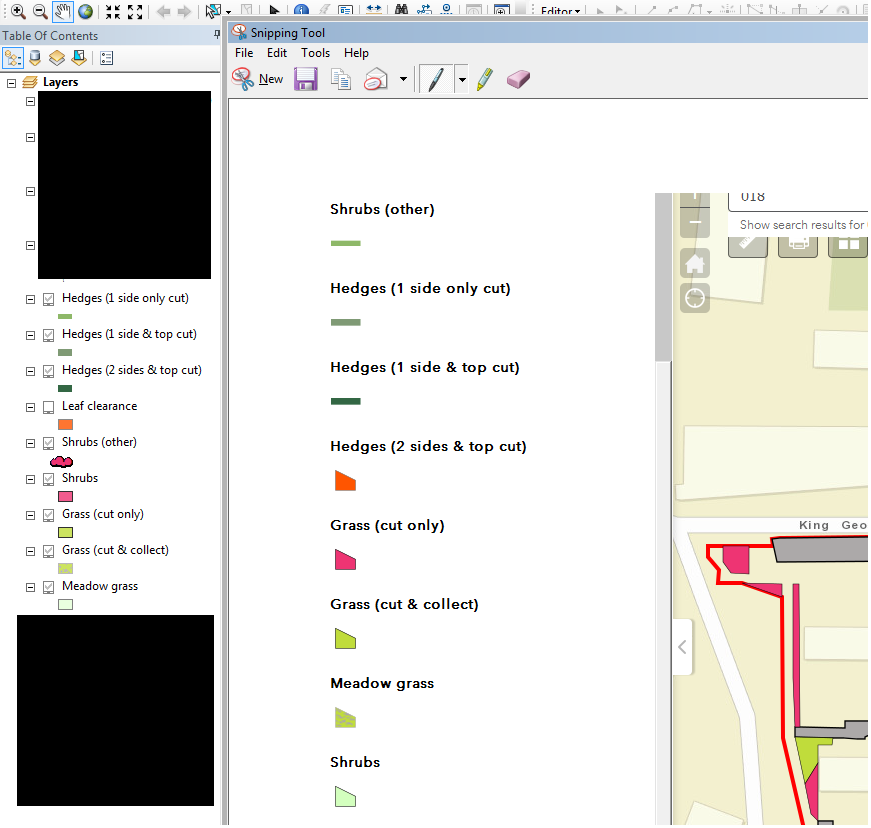Choose the Eraser in Snipping Tool

[518, 79]
